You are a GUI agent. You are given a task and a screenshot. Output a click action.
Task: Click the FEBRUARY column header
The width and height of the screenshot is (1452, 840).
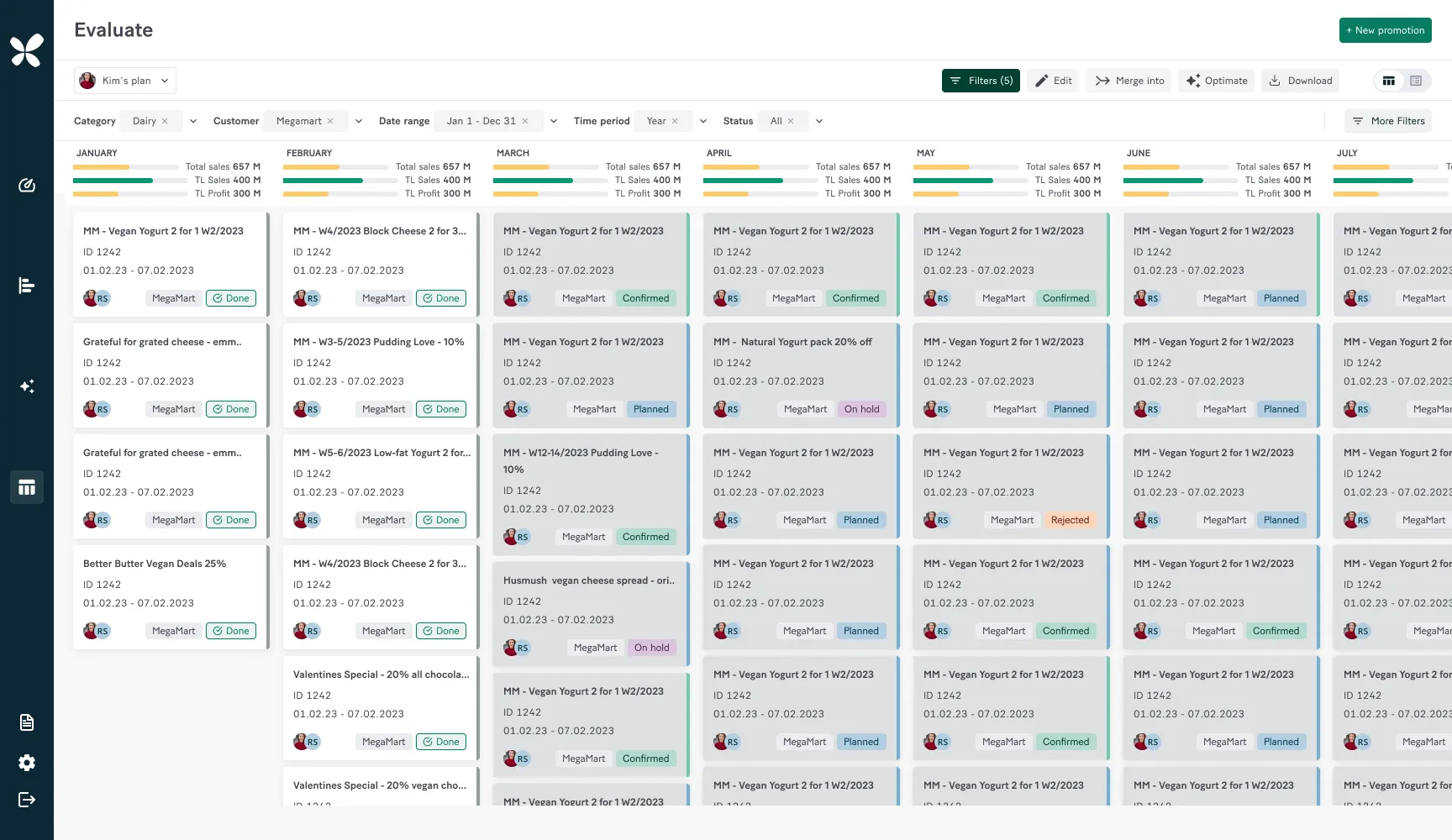(x=309, y=153)
